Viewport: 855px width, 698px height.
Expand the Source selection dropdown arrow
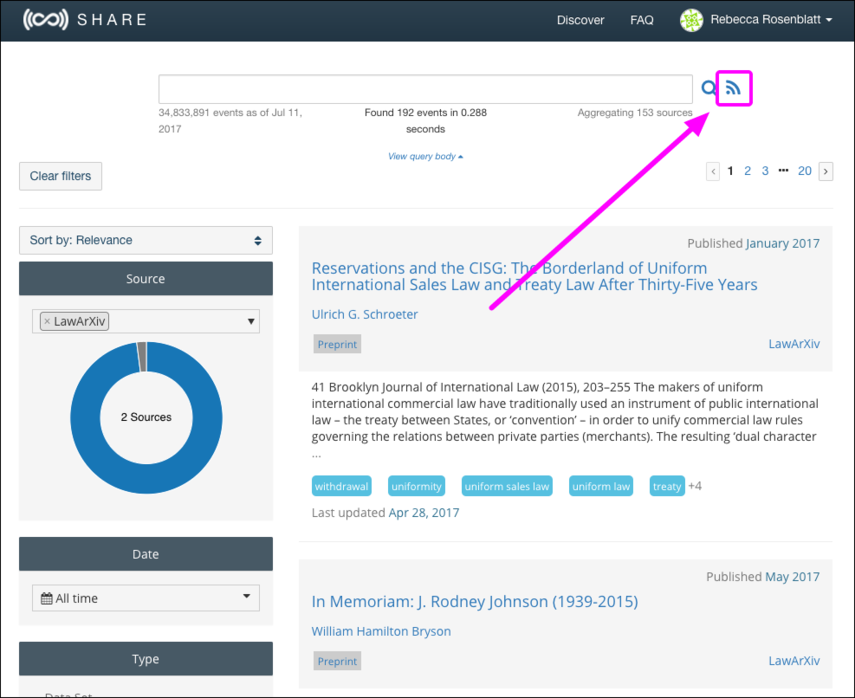click(x=251, y=322)
